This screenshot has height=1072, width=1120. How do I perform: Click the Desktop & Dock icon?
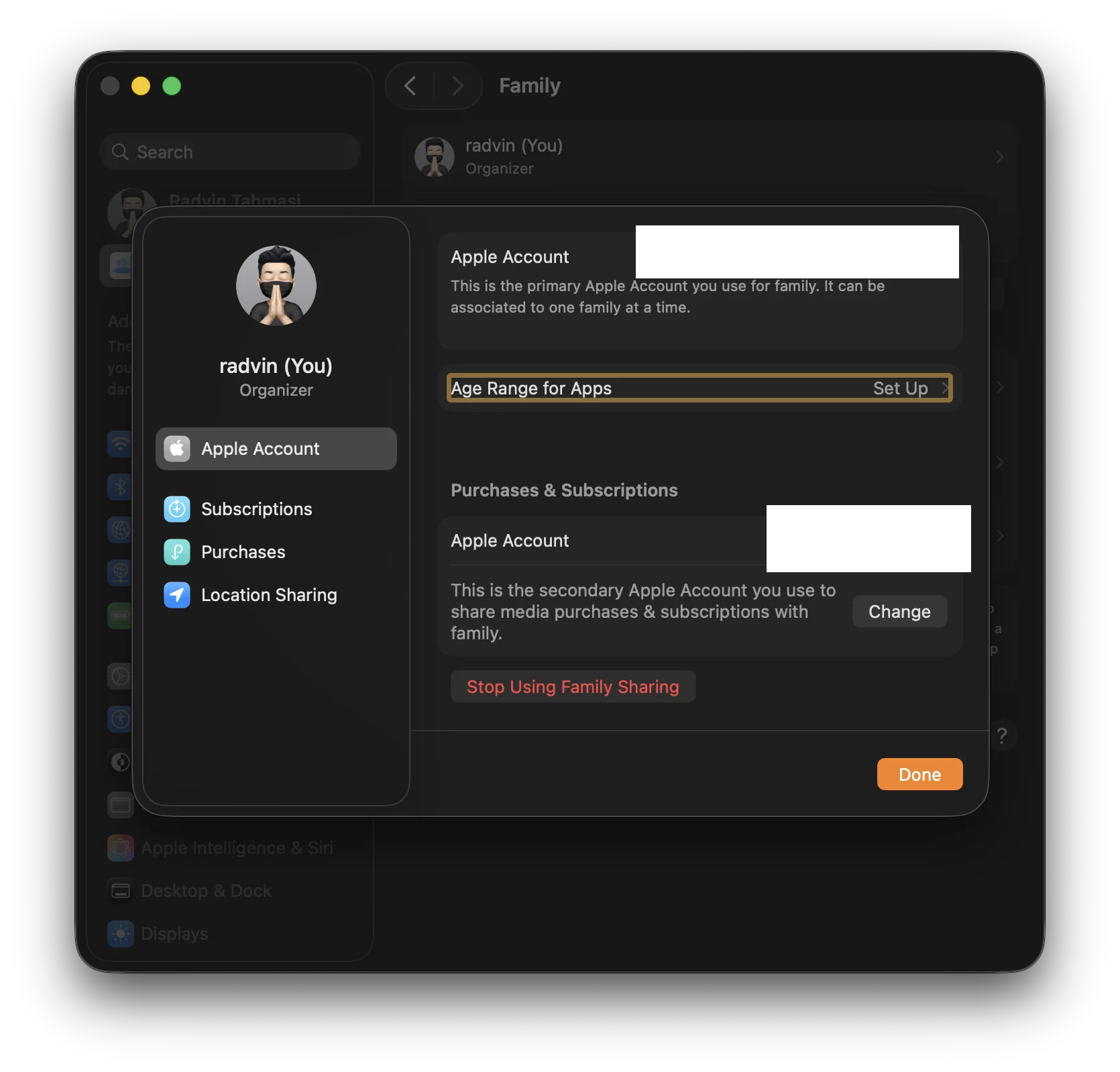(x=121, y=891)
